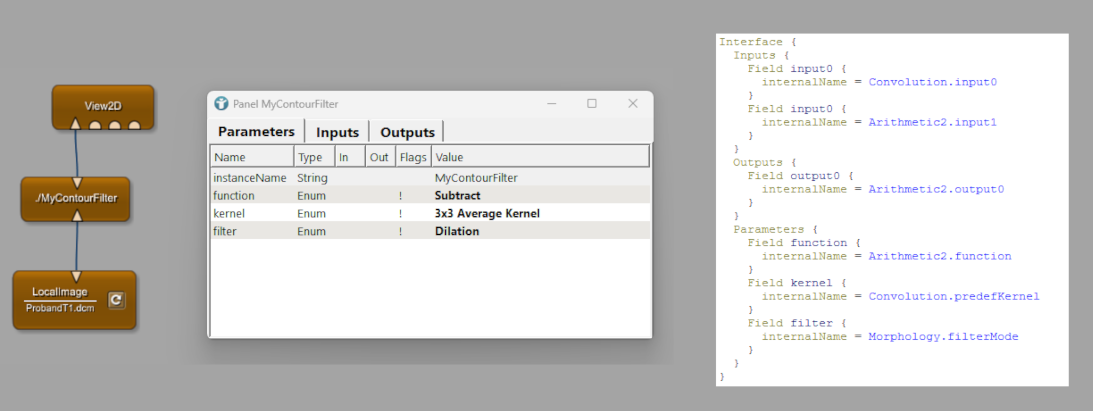The height and width of the screenshot is (411, 1093).
Task: Click the MeVisLab panel window icon
Action: (220, 103)
